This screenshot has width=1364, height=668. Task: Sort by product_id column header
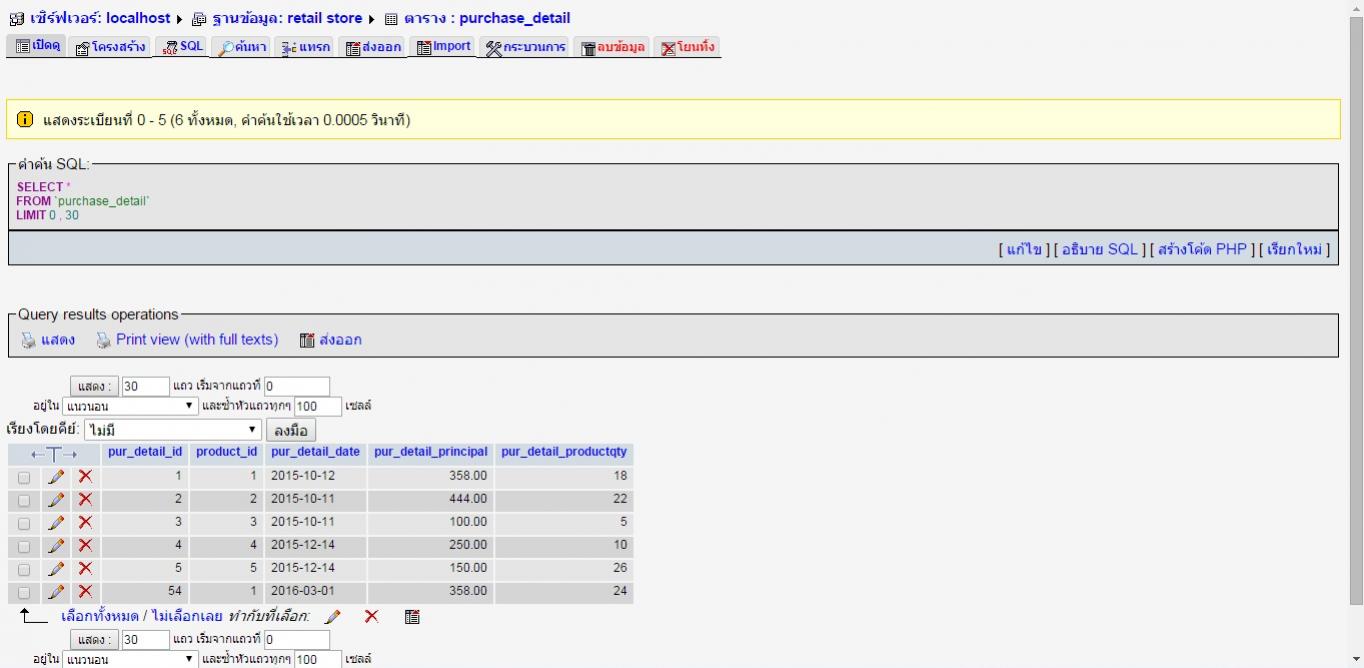pyautogui.click(x=227, y=452)
